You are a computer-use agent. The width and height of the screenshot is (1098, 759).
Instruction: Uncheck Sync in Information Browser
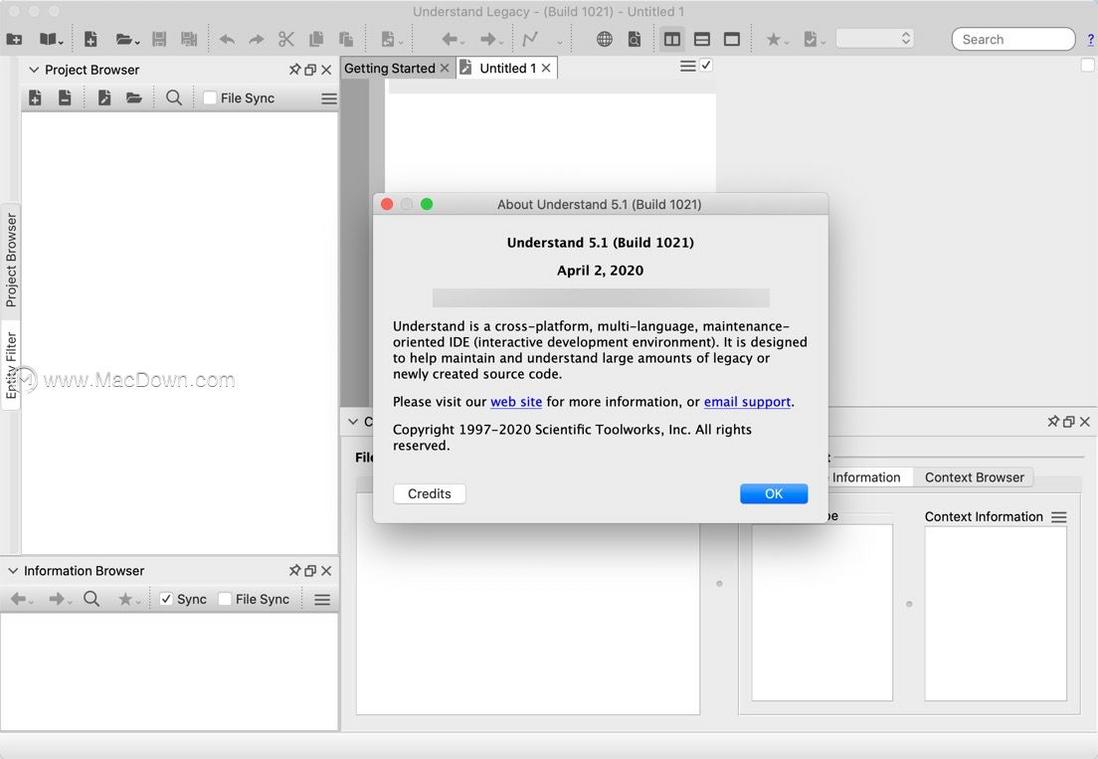click(166, 599)
